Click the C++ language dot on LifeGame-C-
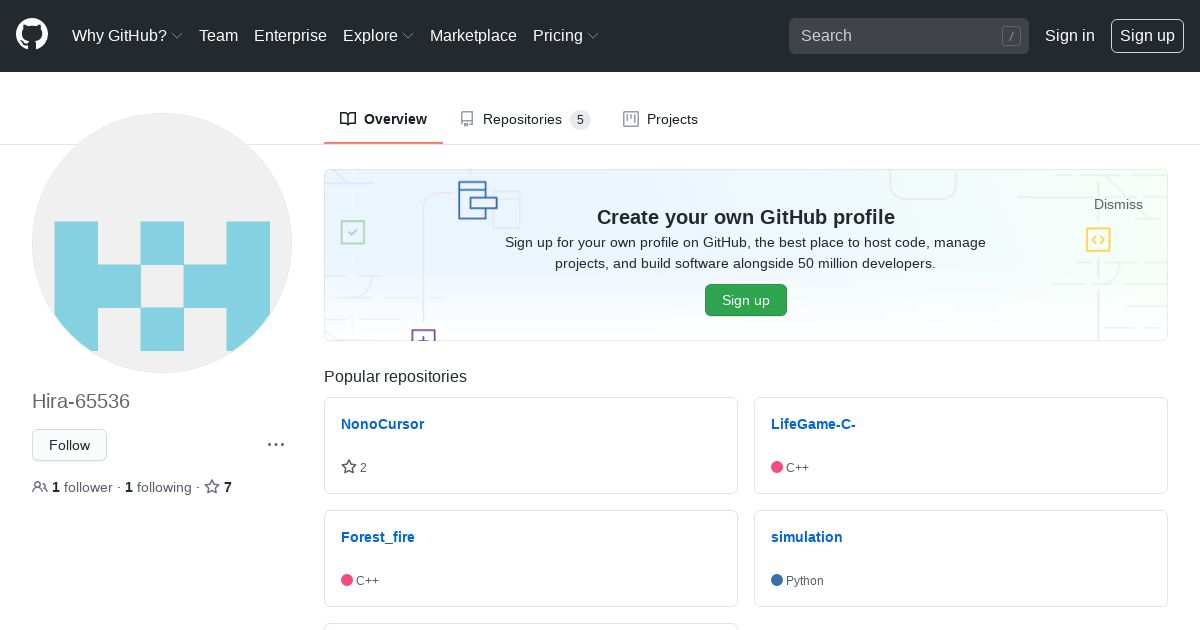The width and height of the screenshot is (1200, 630). pos(777,467)
